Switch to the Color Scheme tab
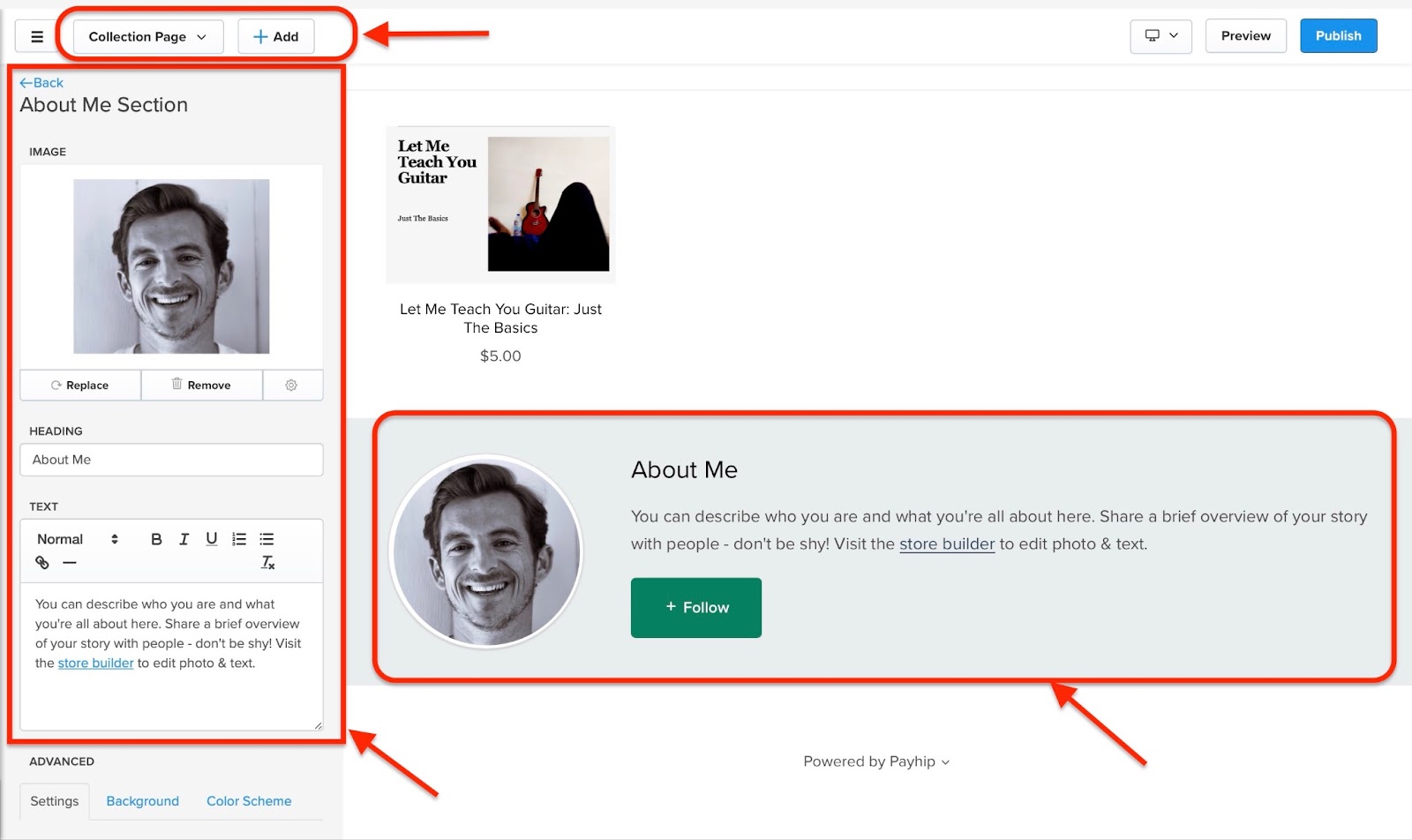Screen dimensions: 1412x840 coord(249,801)
